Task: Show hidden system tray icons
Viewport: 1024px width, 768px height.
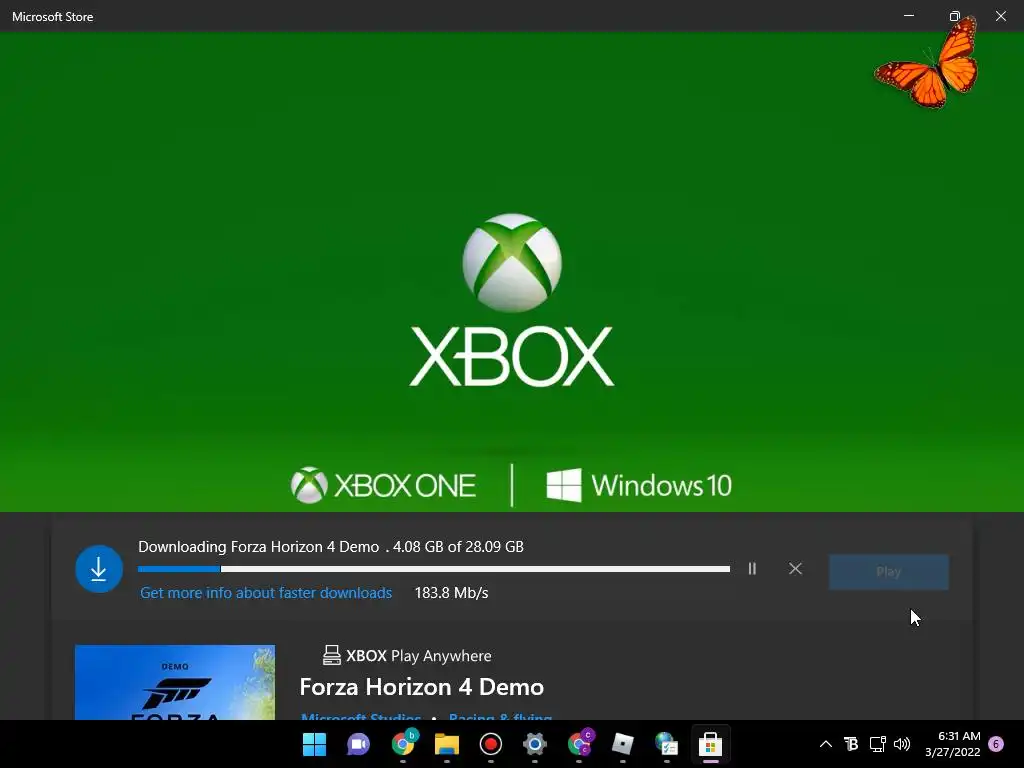Action: (x=825, y=744)
